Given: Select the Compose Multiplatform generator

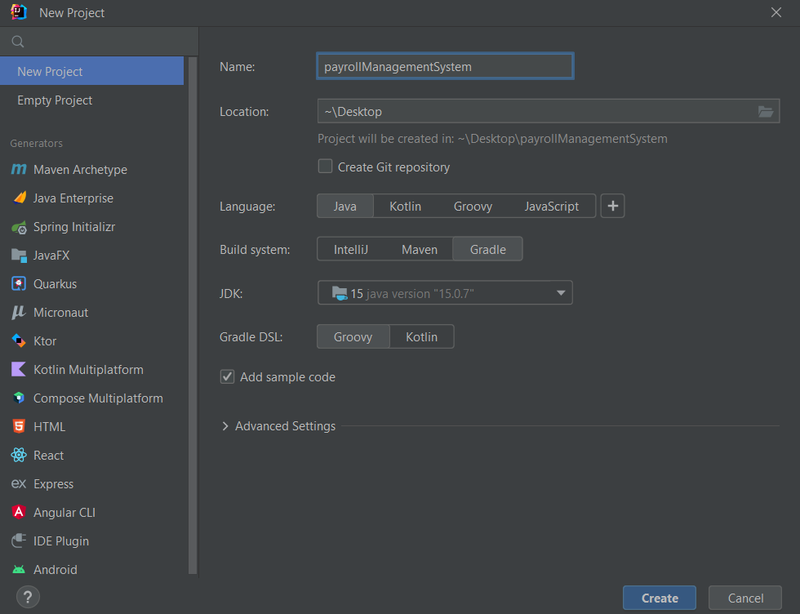Looking at the screenshot, I should click(89, 398).
